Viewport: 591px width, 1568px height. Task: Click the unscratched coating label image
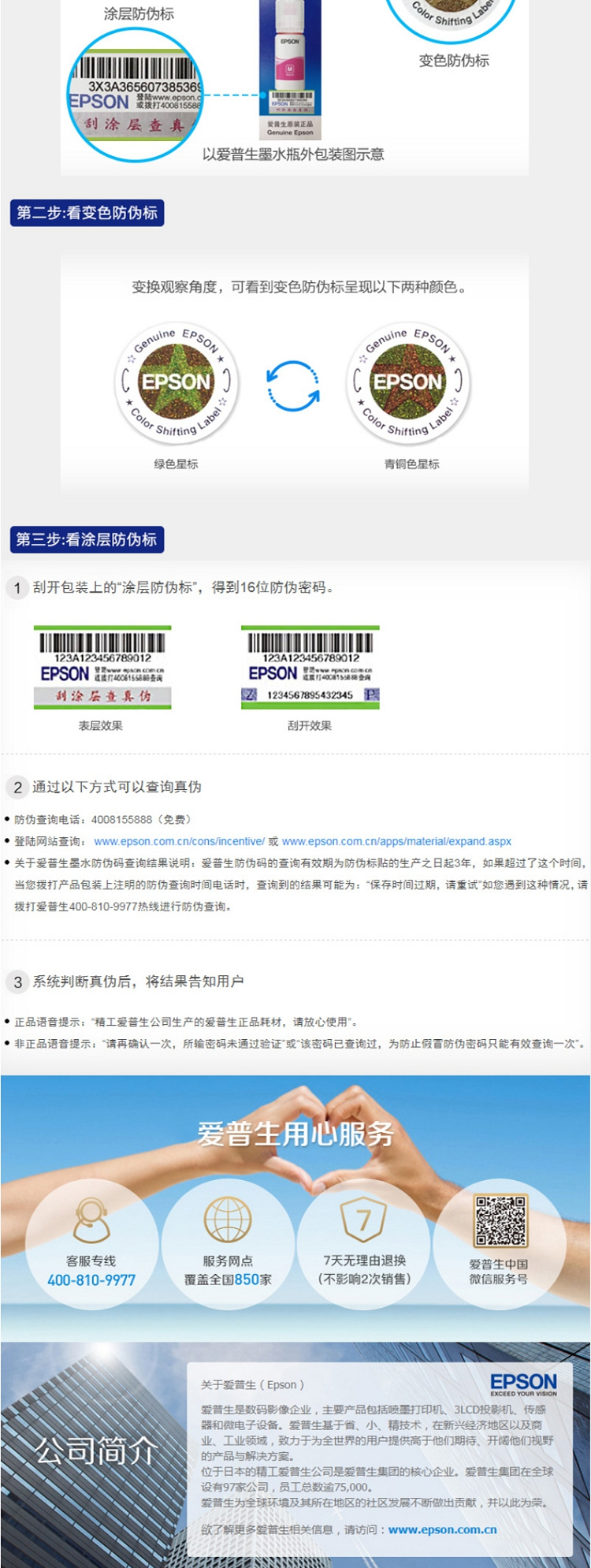(102, 667)
